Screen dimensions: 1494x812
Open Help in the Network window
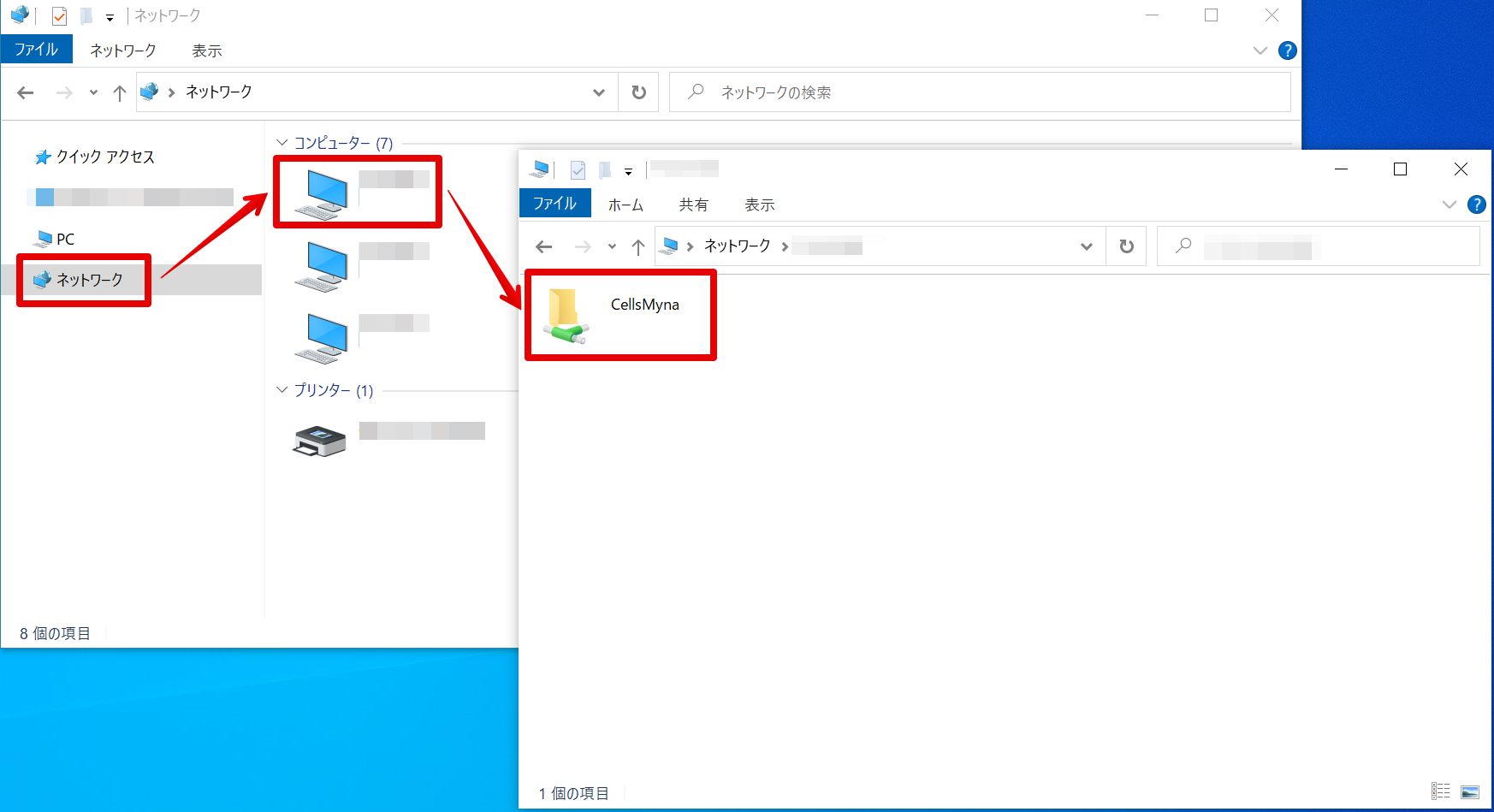click(x=1287, y=50)
